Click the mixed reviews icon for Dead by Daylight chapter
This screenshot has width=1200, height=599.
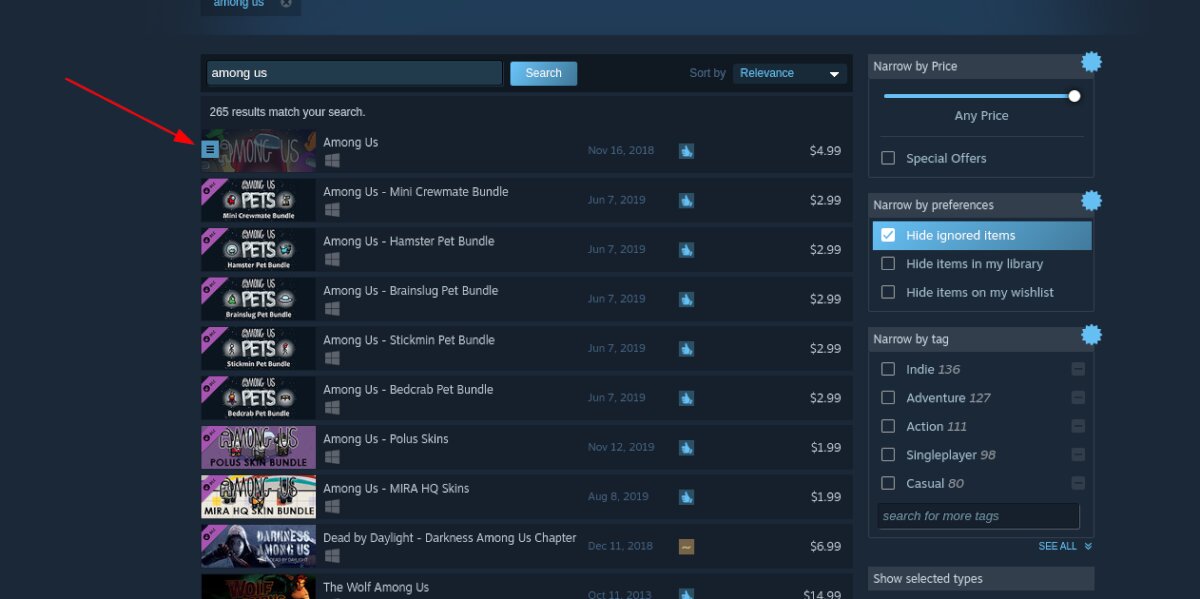686,545
